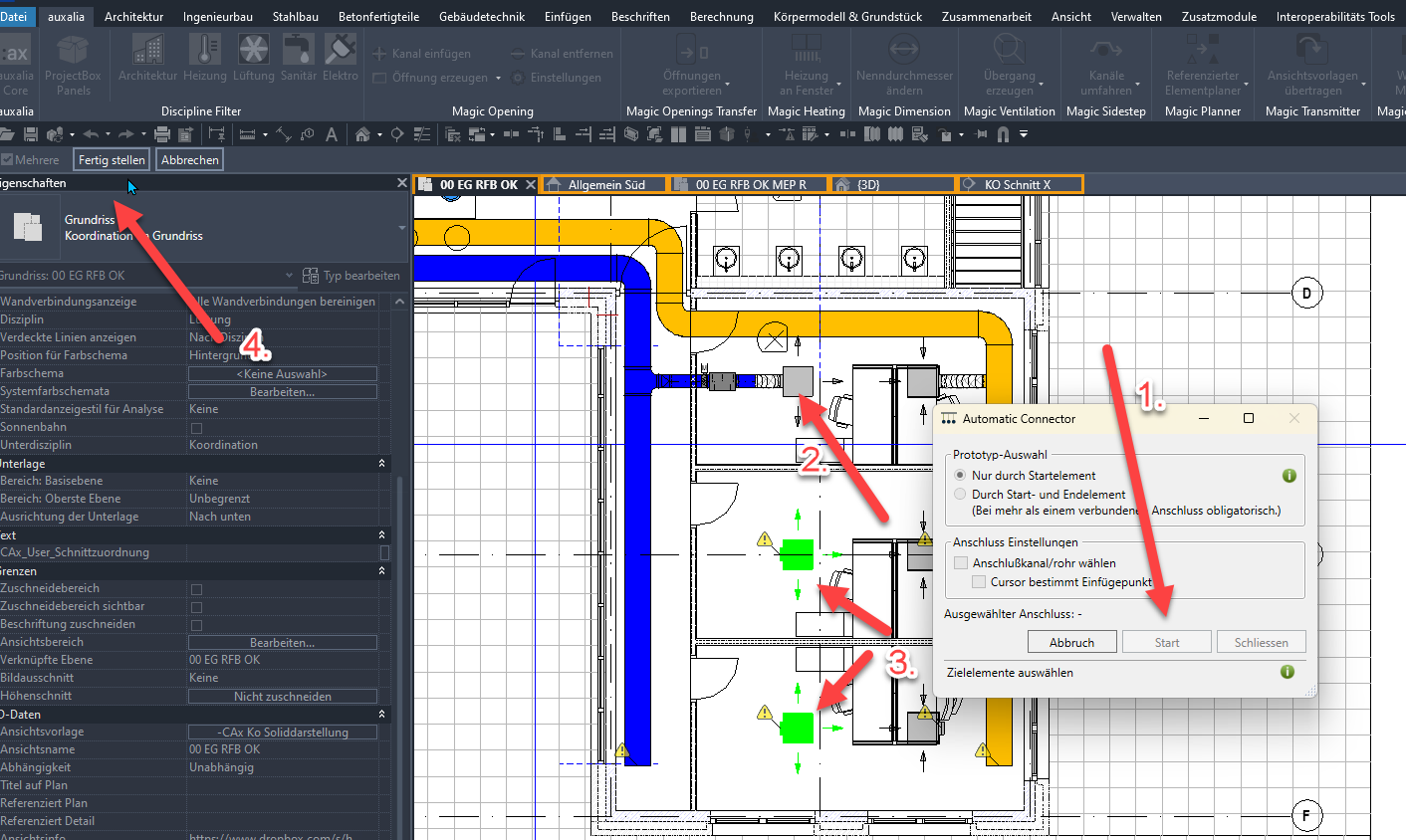Click the print icon in quick toolbar

click(162, 134)
